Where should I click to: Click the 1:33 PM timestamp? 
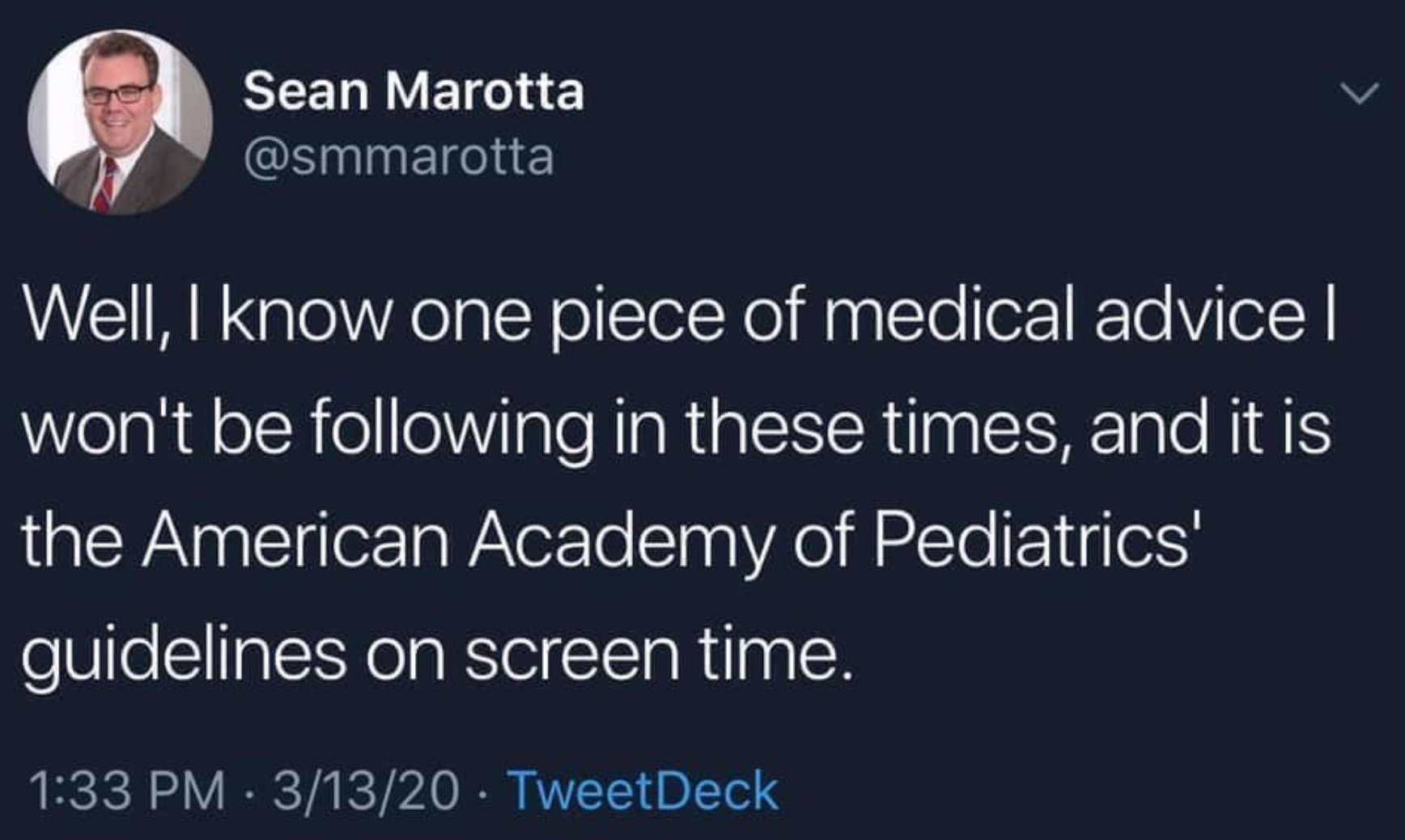127,790
